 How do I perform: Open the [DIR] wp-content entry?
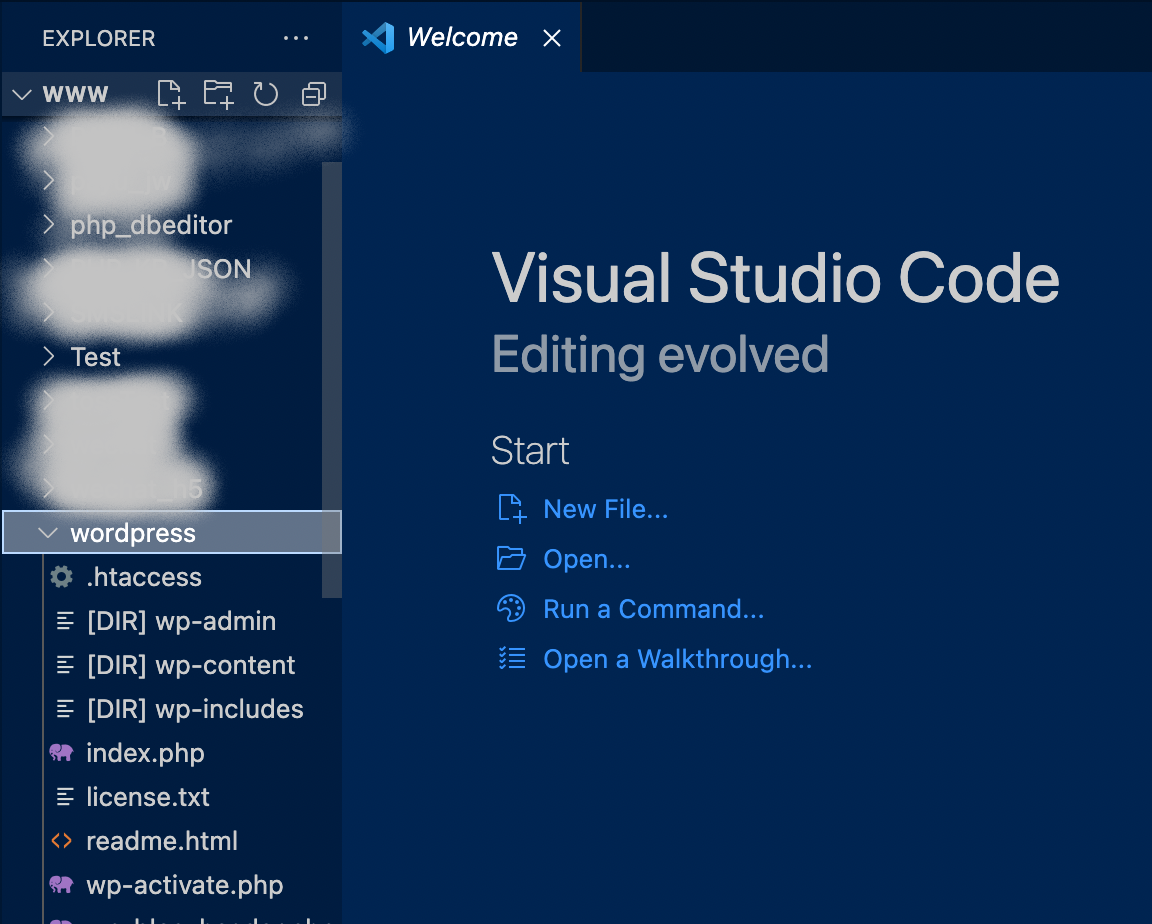[191, 665]
